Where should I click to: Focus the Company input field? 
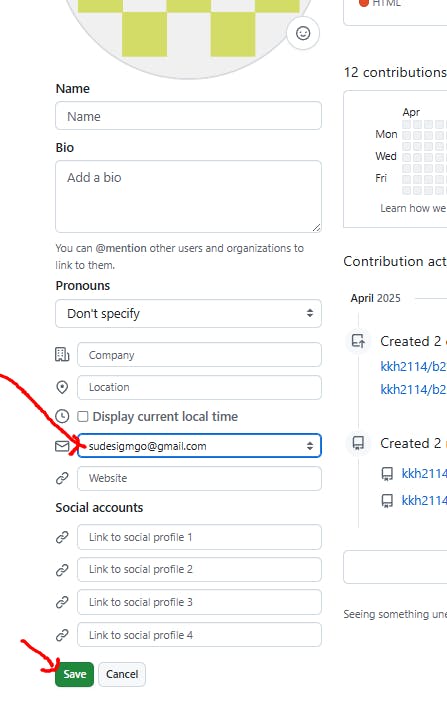[x=199, y=355]
